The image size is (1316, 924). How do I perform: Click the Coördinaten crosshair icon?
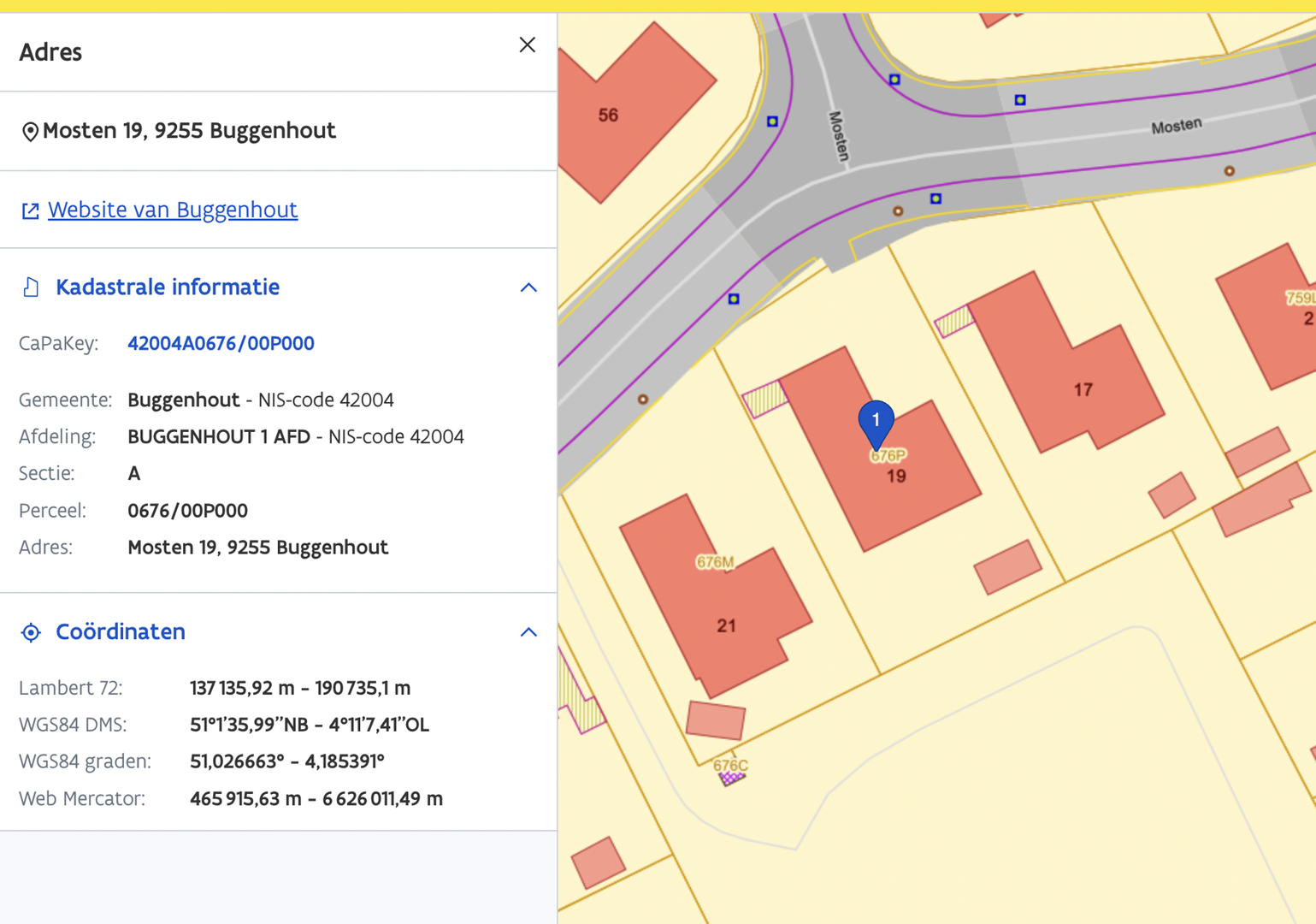click(31, 632)
